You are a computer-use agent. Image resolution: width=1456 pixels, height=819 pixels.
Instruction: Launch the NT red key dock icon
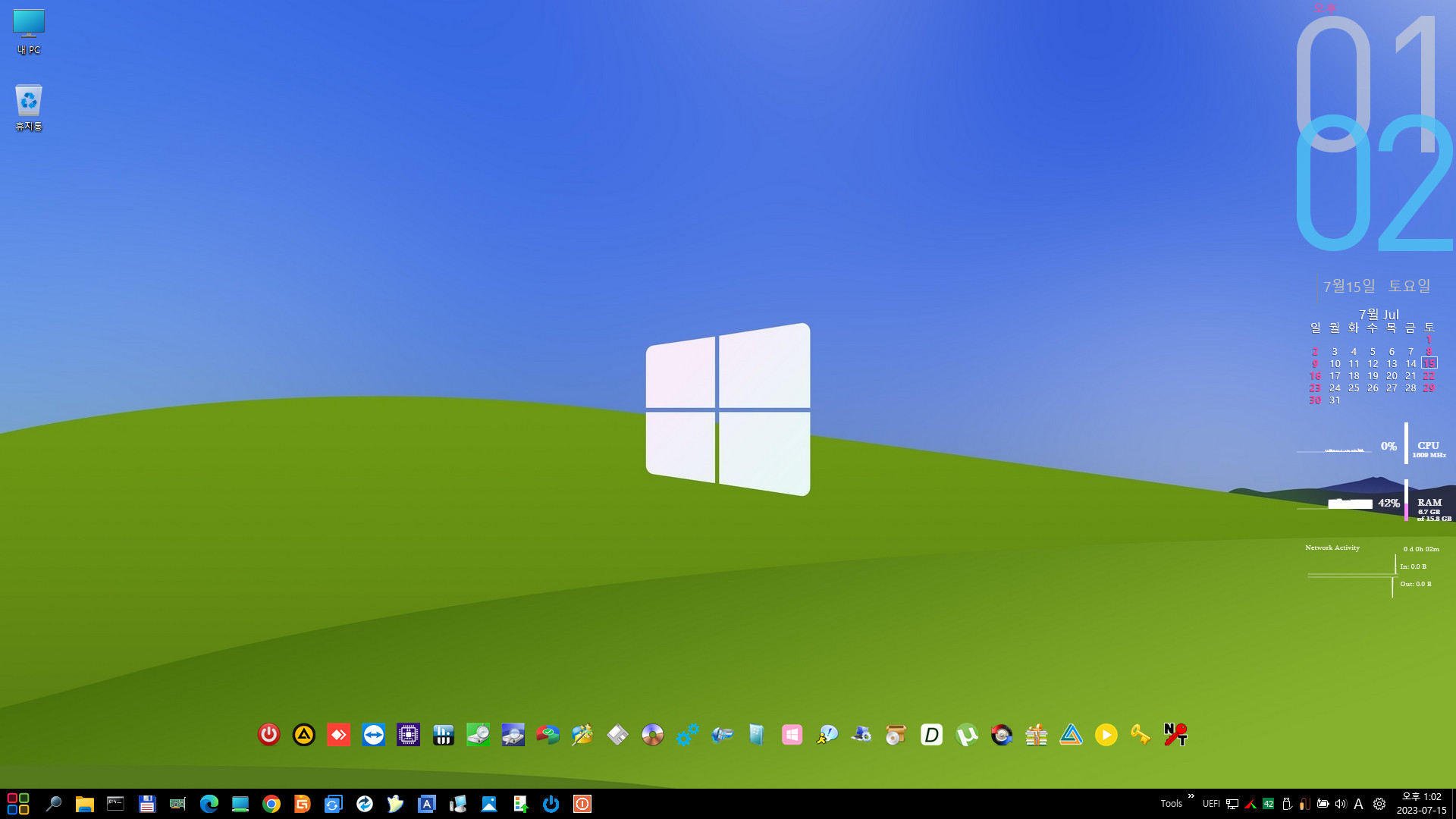point(1176,734)
